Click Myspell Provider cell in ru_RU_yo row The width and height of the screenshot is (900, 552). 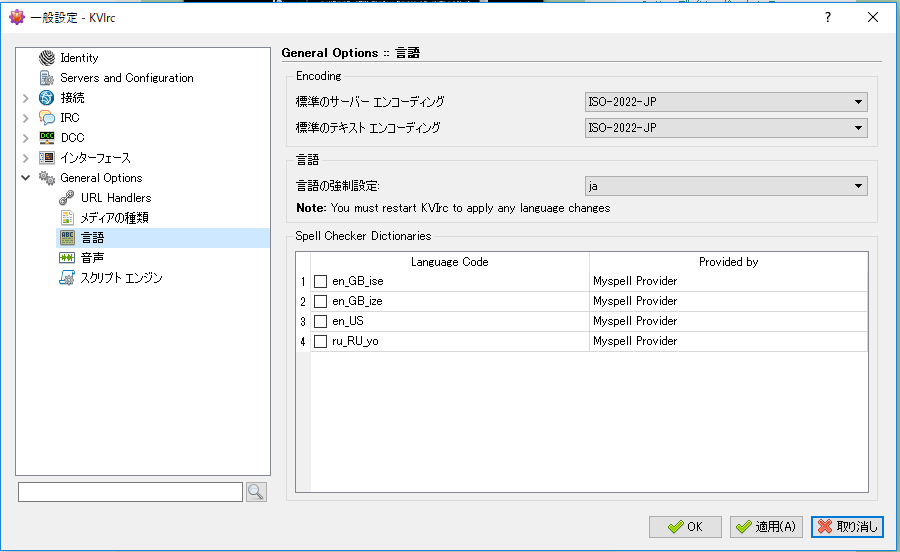(x=728, y=341)
